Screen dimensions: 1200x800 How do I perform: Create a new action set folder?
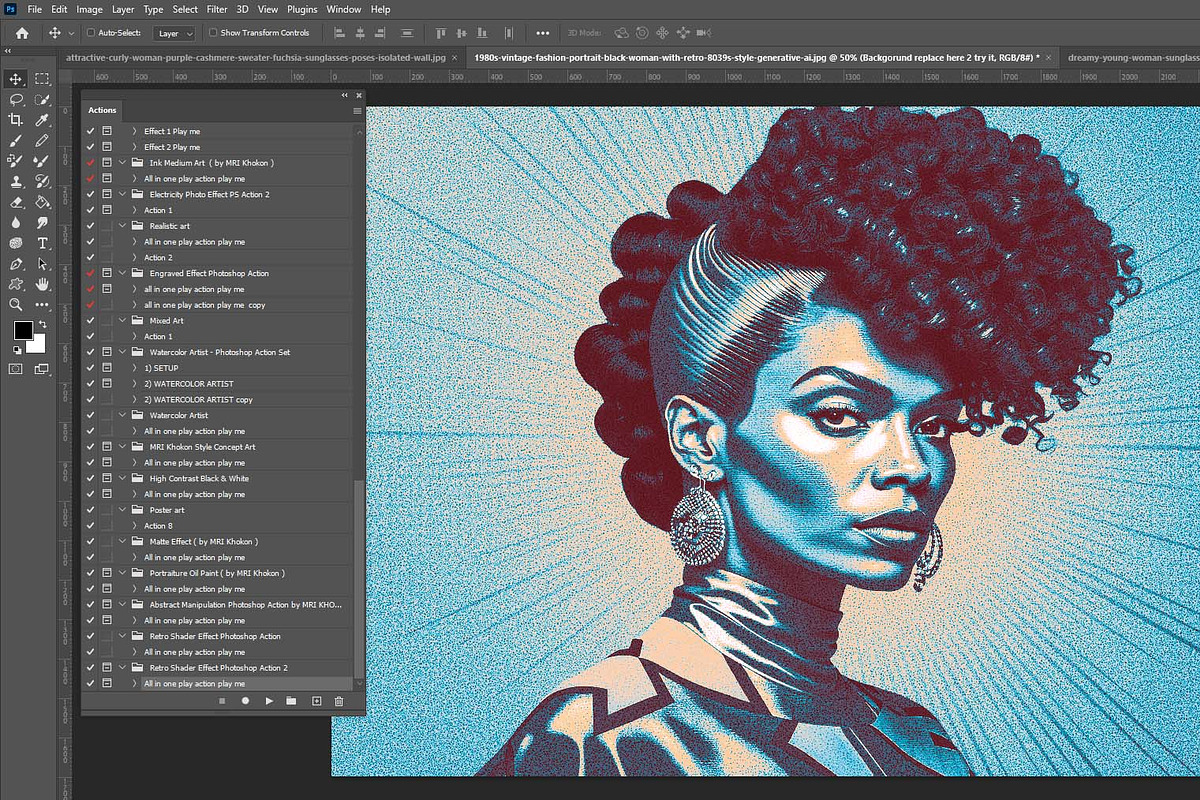291,701
